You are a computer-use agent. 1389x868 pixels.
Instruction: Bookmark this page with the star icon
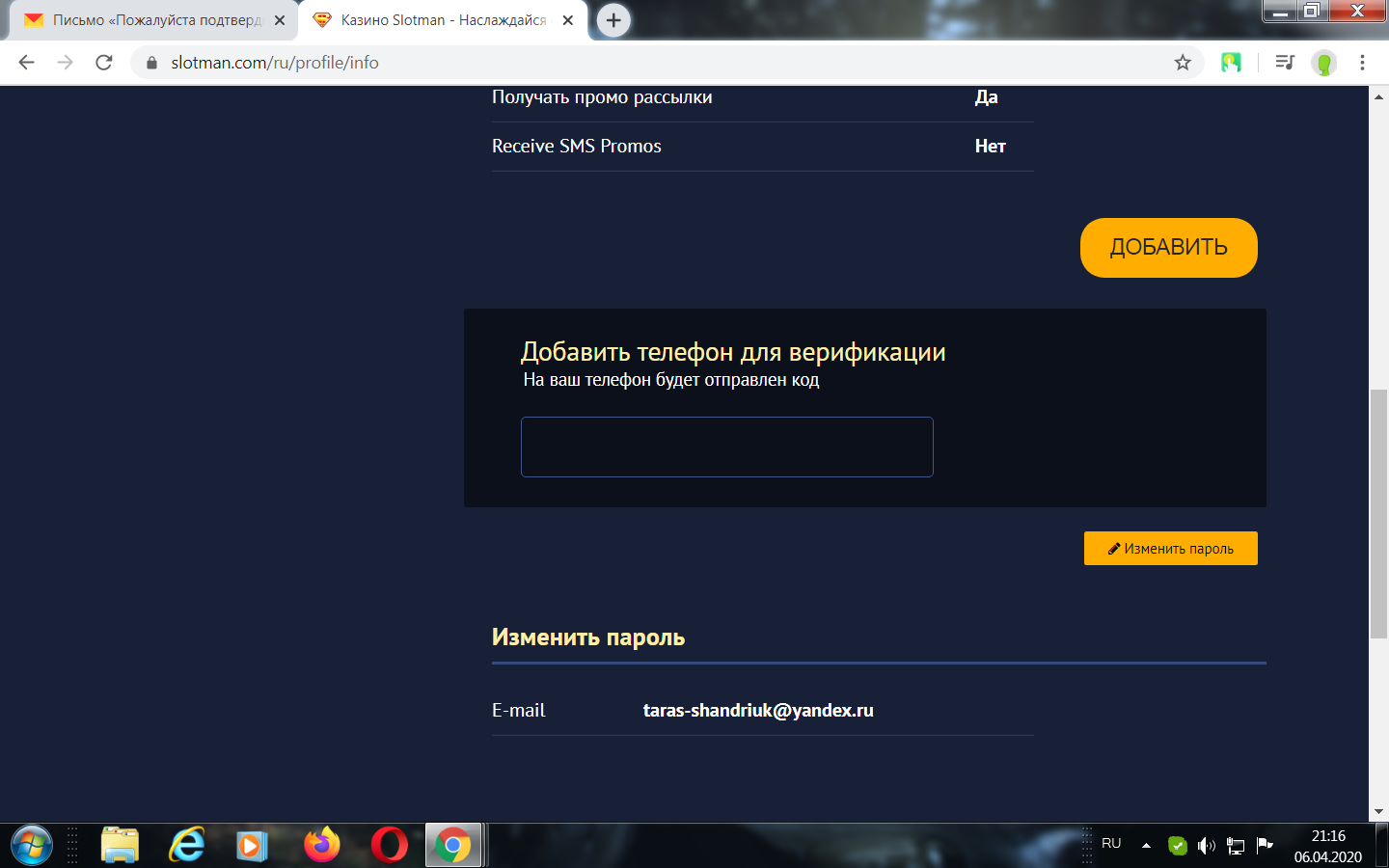[1183, 63]
